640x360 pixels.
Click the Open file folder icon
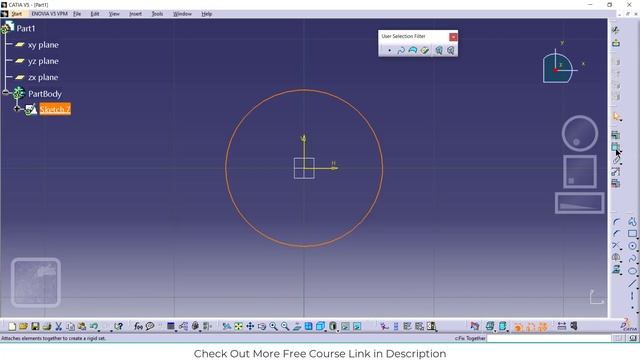pos(23,326)
